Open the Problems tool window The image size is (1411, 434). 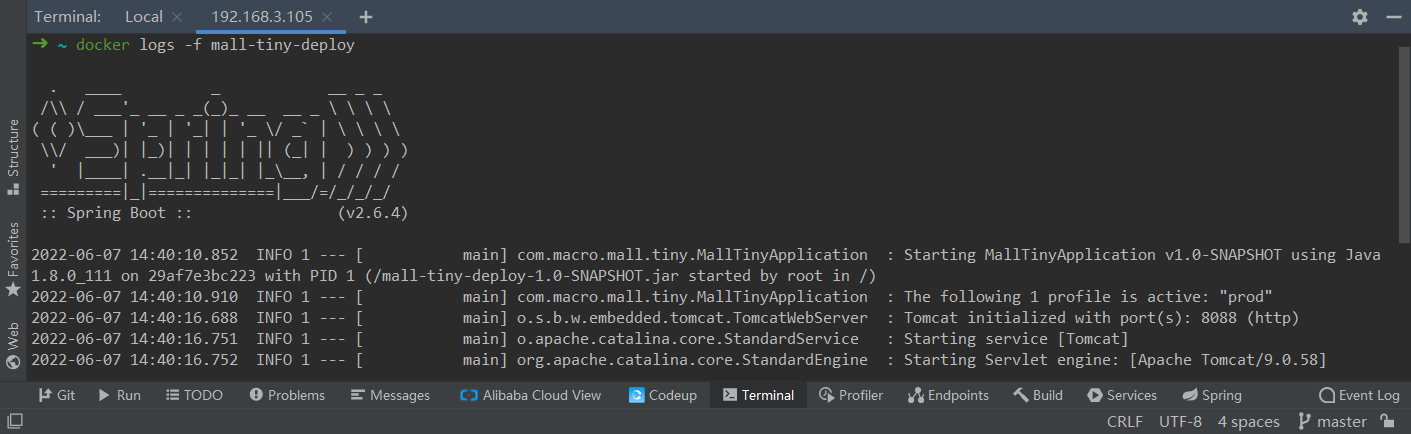287,395
